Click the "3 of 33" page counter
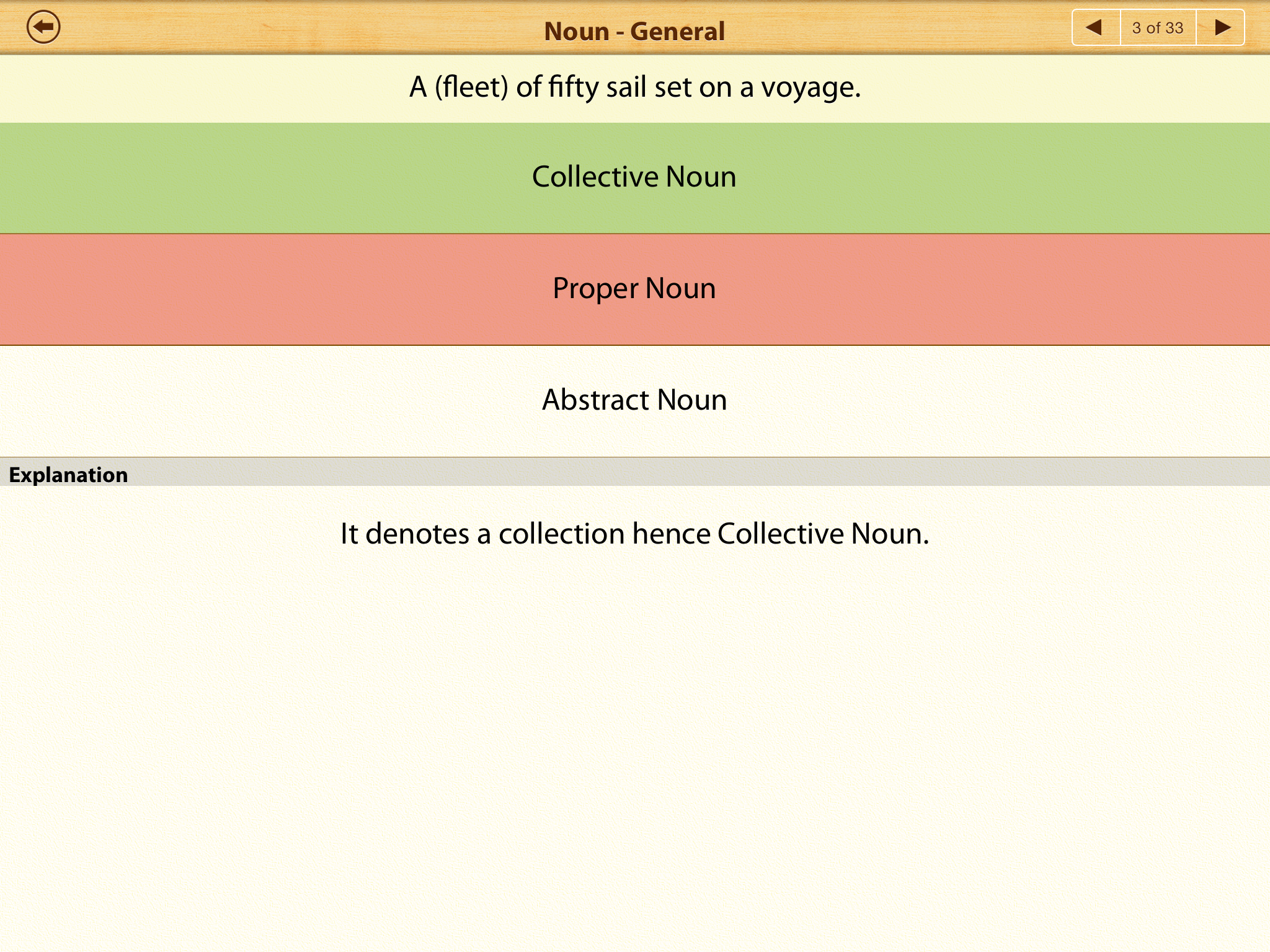This screenshot has width=1270, height=952. (x=1158, y=28)
